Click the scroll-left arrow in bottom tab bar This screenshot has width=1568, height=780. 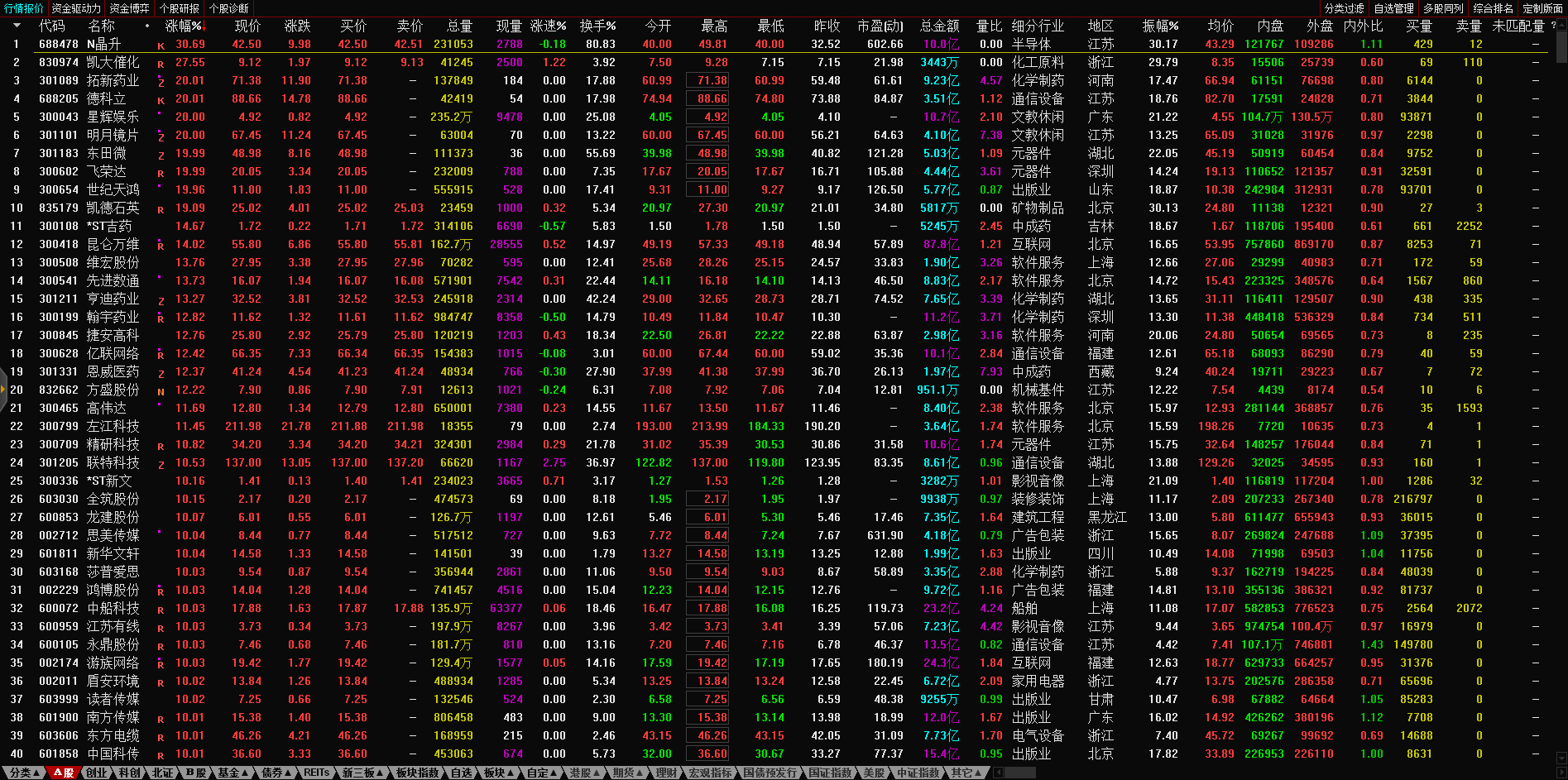[999, 773]
